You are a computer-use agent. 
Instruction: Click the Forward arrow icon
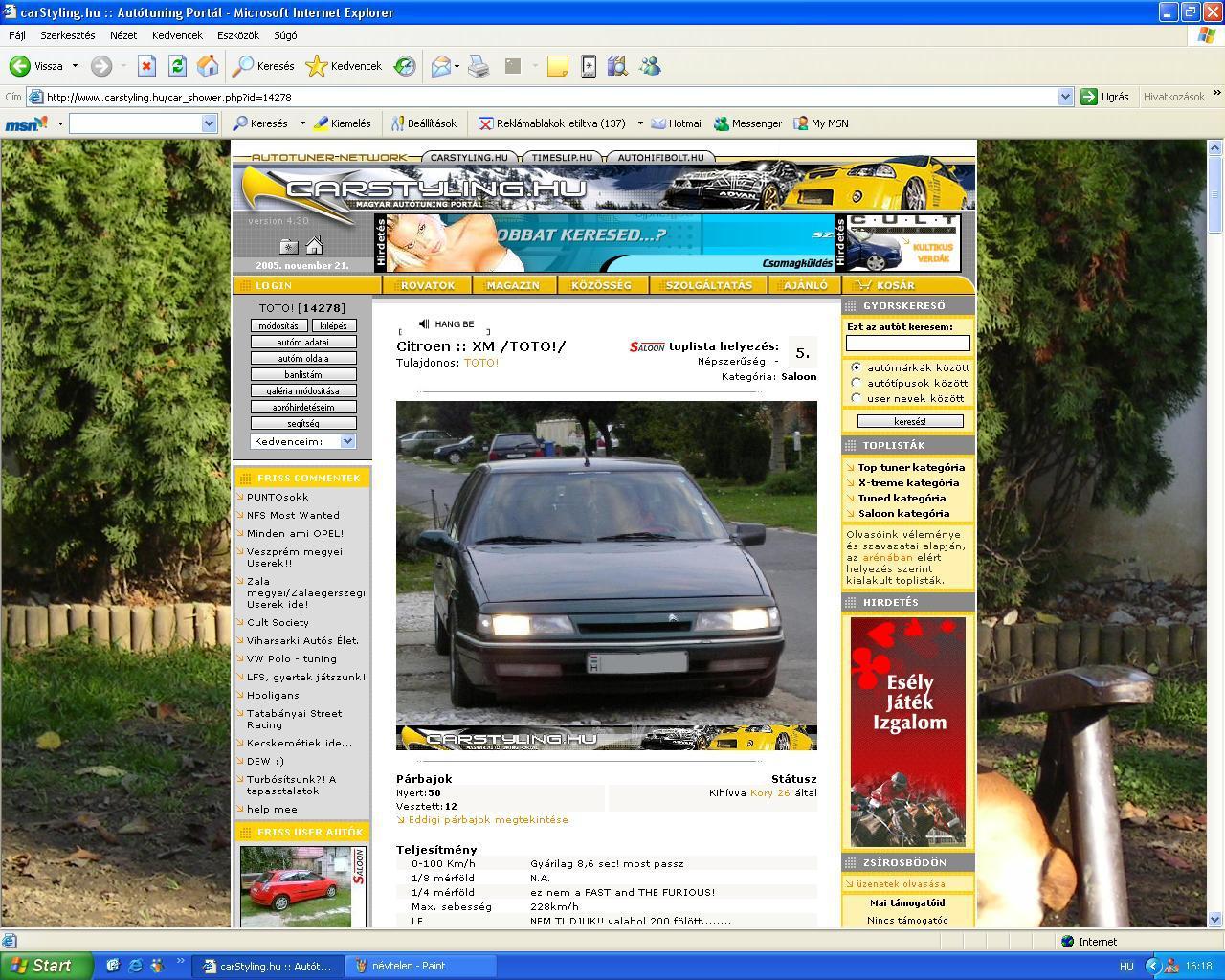coord(101,66)
